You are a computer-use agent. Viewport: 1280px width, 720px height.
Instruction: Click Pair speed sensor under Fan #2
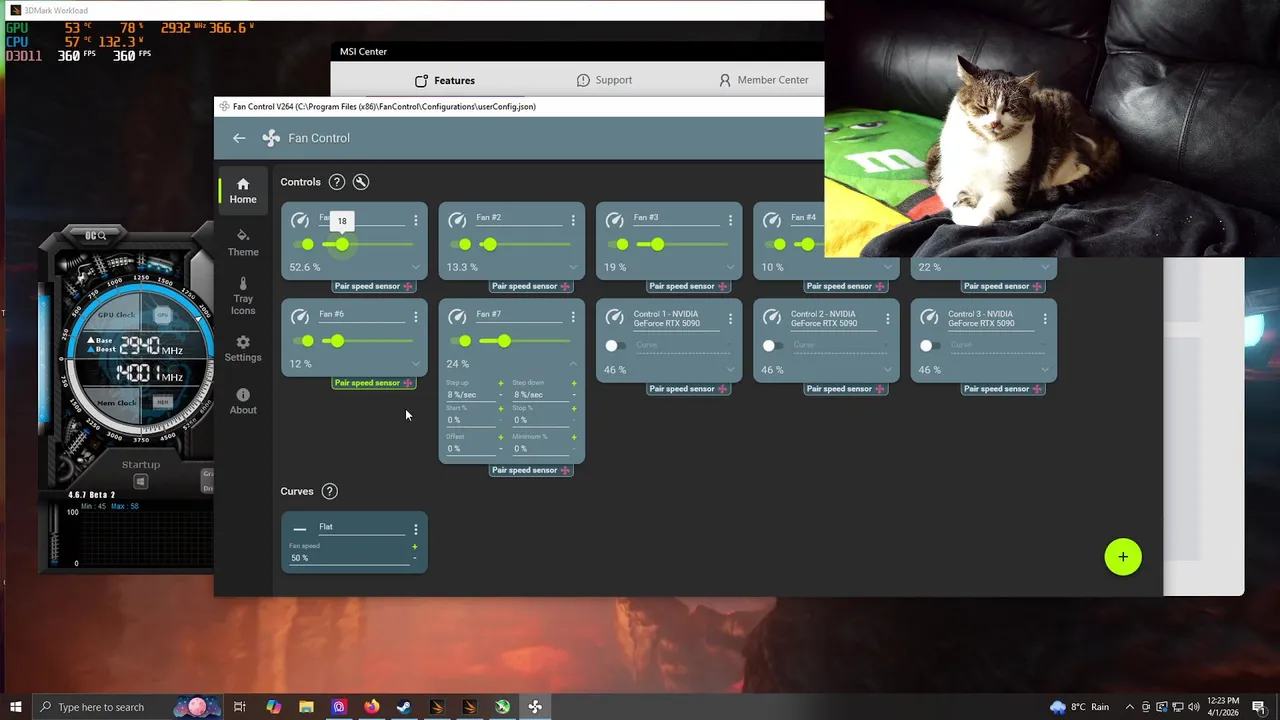coord(531,286)
